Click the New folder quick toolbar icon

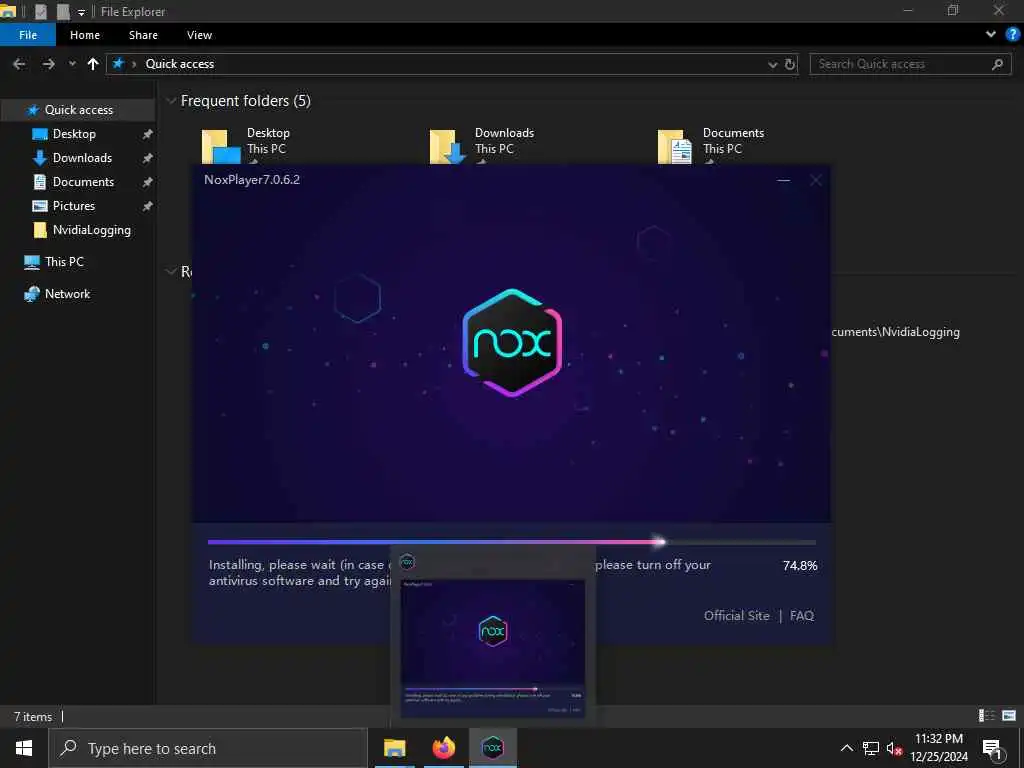[x=63, y=11]
